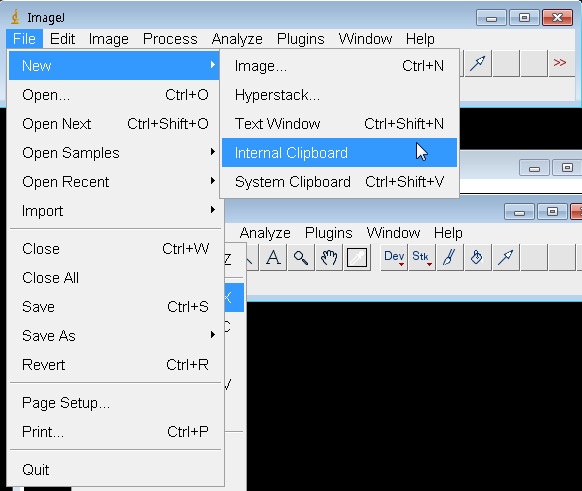Select the Magnifying glass tool in back window
This screenshot has height=491, width=582.
pyautogui.click(x=301, y=257)
